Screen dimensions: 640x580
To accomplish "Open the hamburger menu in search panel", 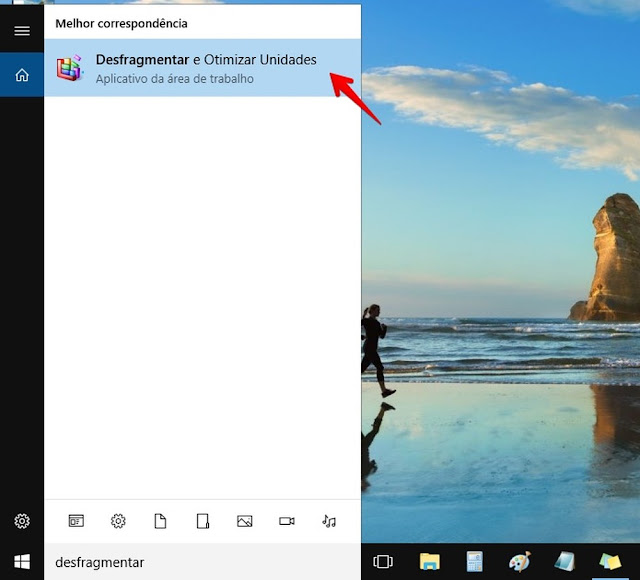I will pos(22,31).
